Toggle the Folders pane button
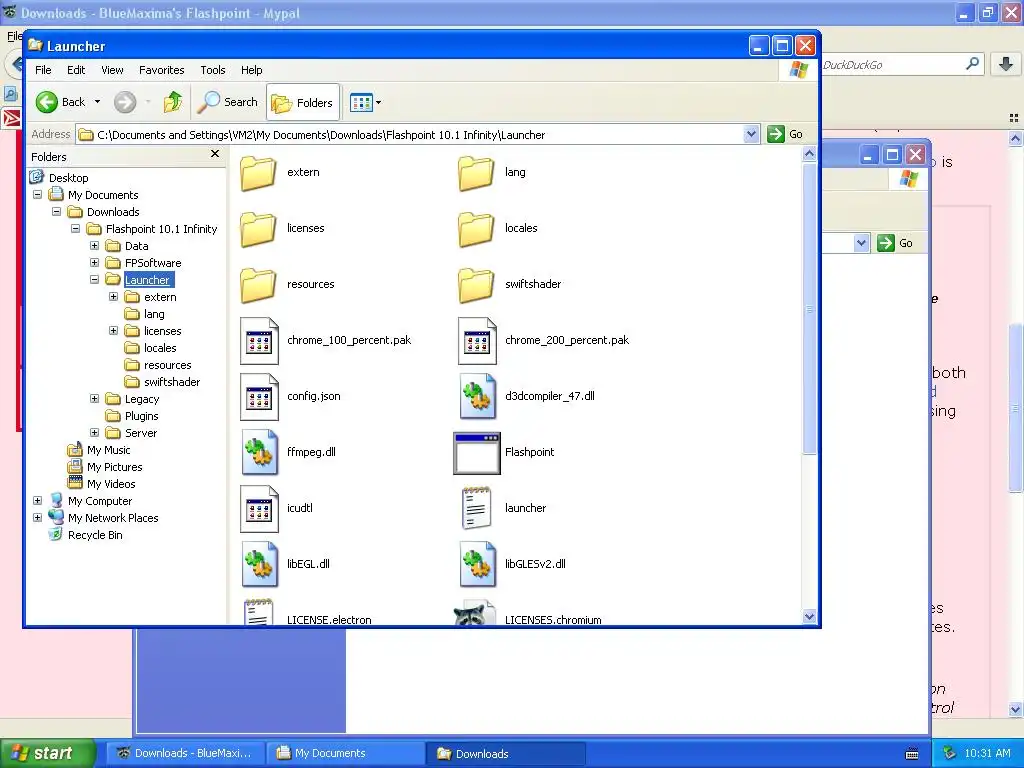 (303, 103)
